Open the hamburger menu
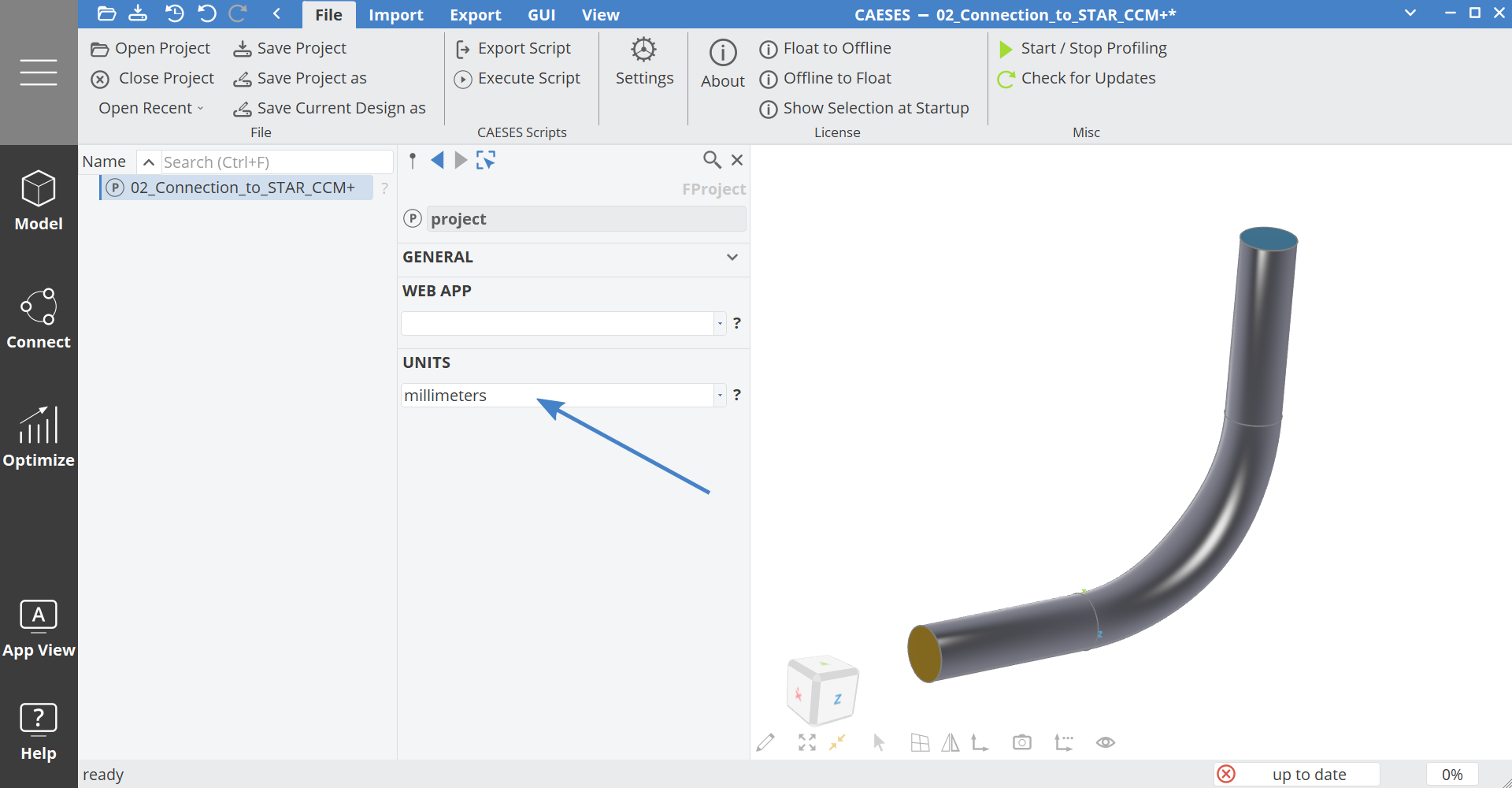The image size is (1512, 788). coord(39,72)
